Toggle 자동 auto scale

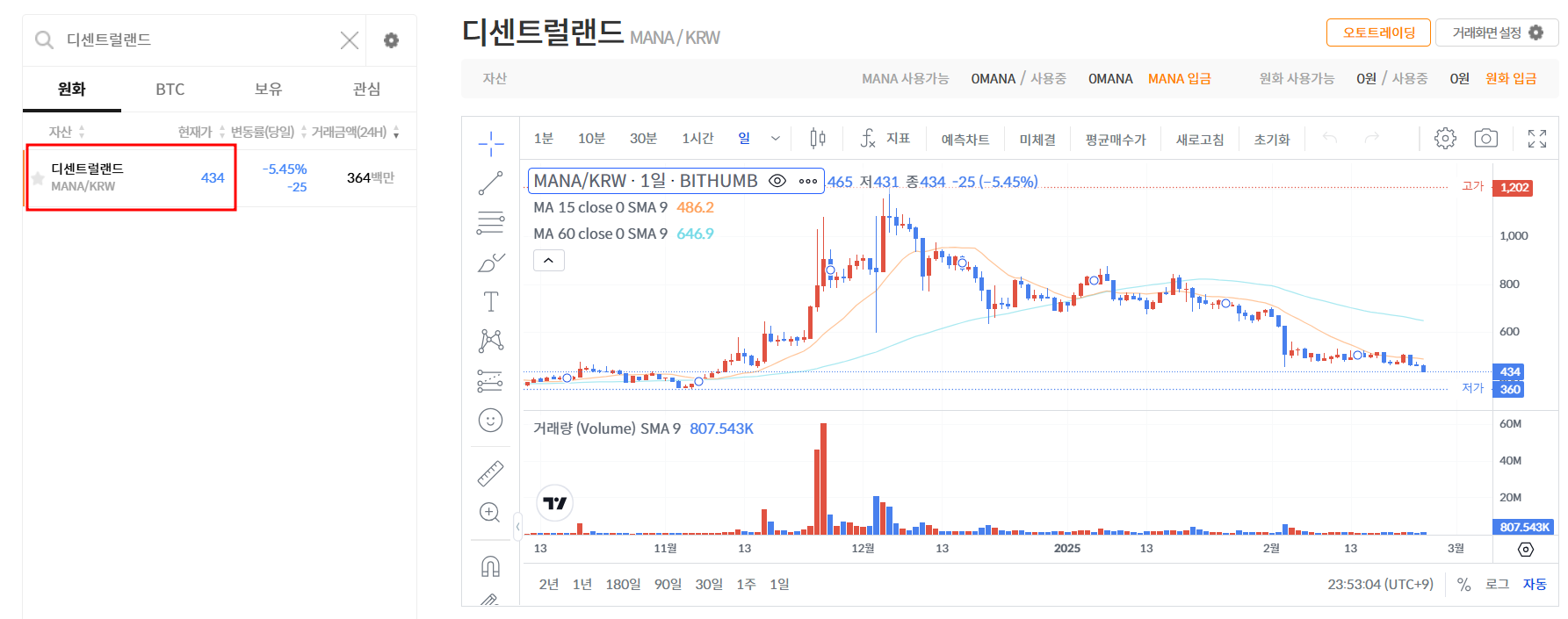(1535, 585)
